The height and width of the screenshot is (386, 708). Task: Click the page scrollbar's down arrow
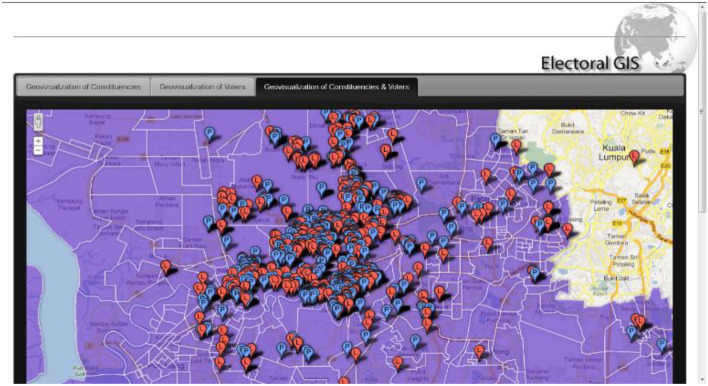[x=701, y=380]
